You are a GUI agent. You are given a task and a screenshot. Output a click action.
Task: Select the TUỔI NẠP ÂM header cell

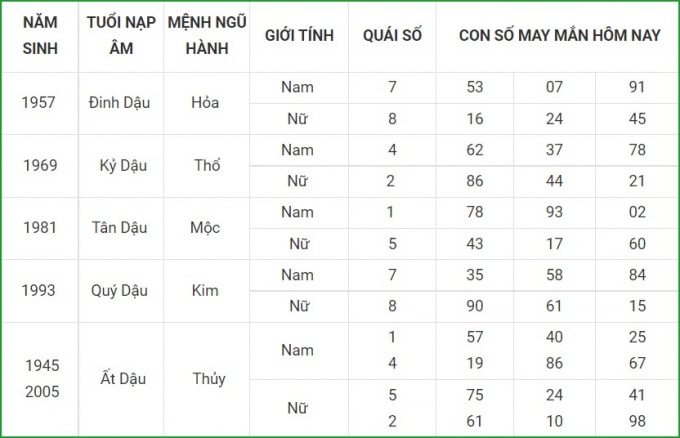pos(121,36)
